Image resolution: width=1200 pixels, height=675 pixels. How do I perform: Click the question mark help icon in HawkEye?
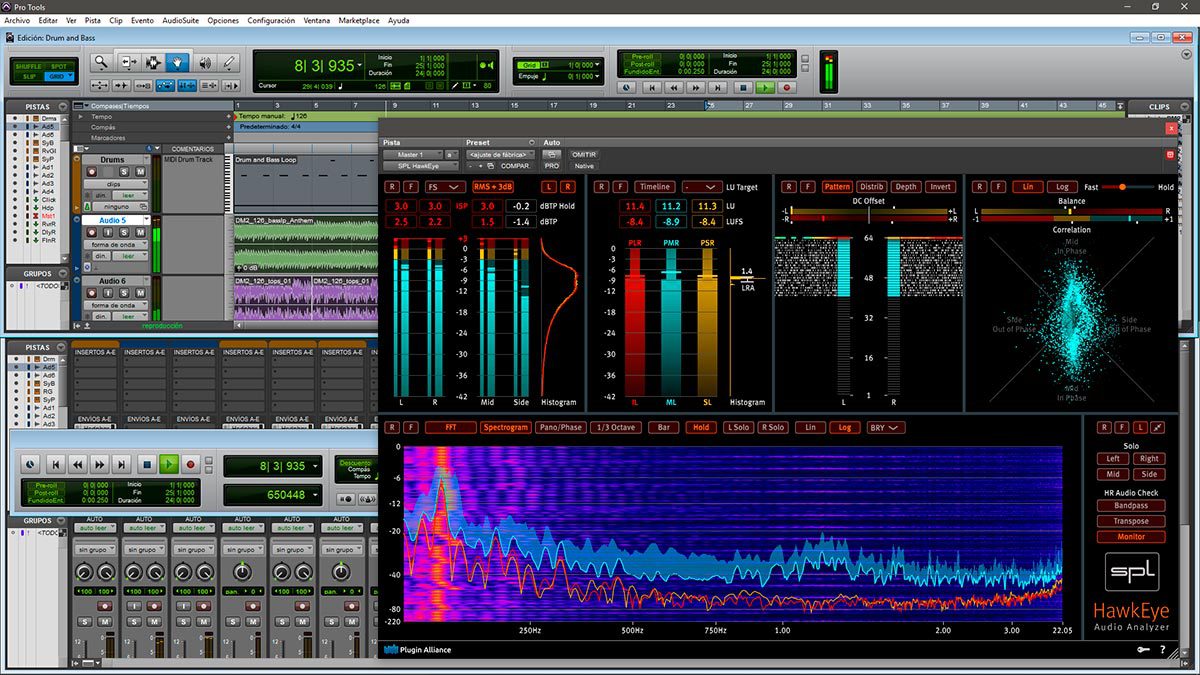[1162, 650]
